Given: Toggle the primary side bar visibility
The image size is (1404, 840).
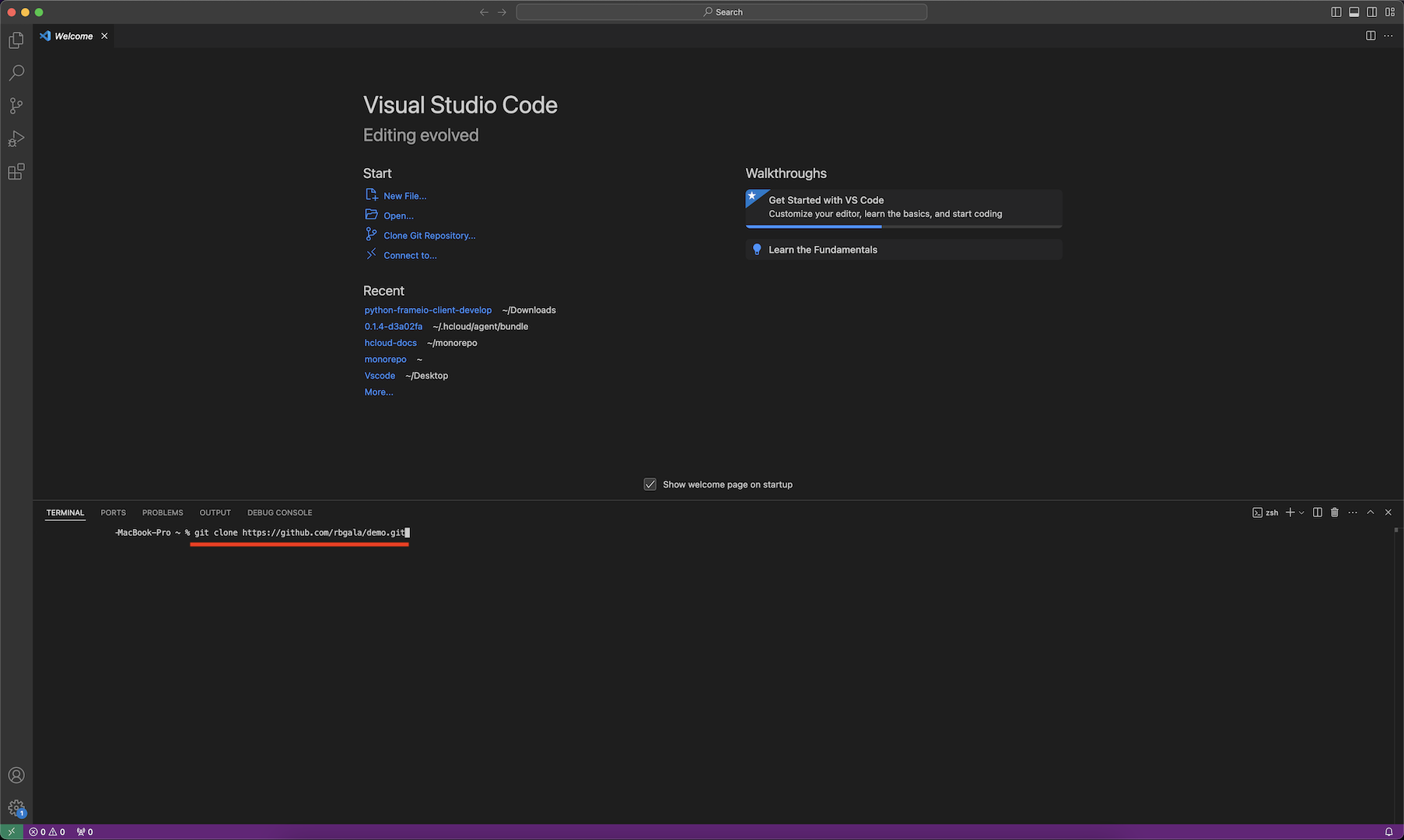Looking at the screenshot, I should 1336,12.
